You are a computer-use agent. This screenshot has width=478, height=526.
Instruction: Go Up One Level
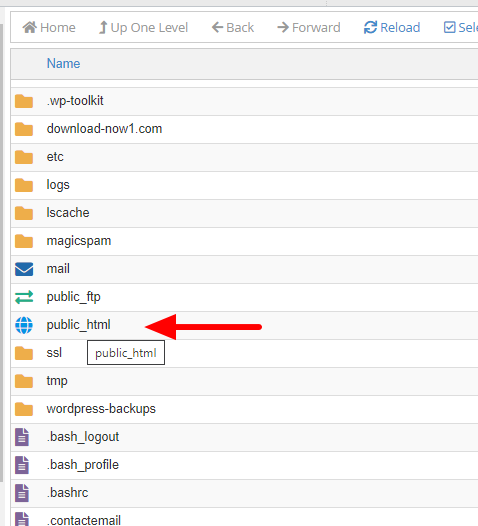143,28
